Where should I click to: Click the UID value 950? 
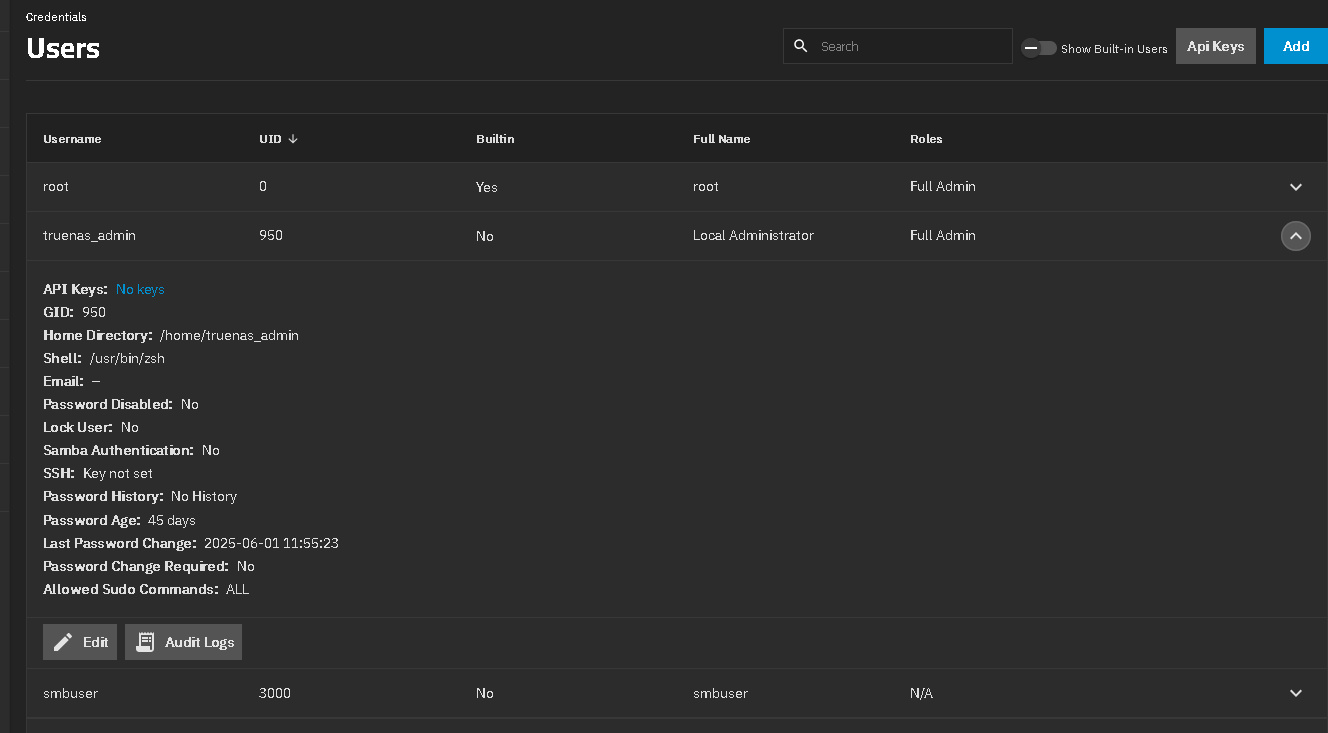pos(271,235)
